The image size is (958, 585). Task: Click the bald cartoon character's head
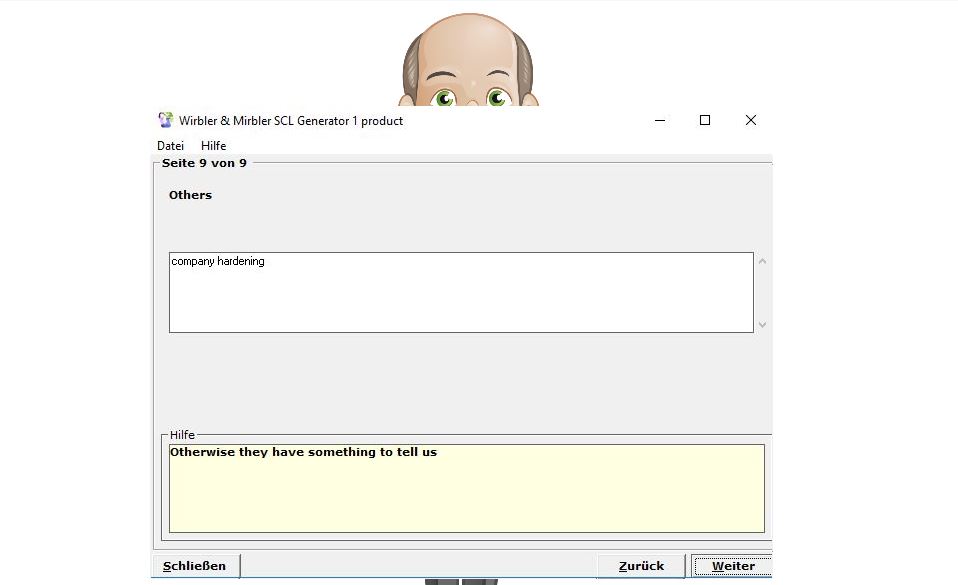click(468, 45)
